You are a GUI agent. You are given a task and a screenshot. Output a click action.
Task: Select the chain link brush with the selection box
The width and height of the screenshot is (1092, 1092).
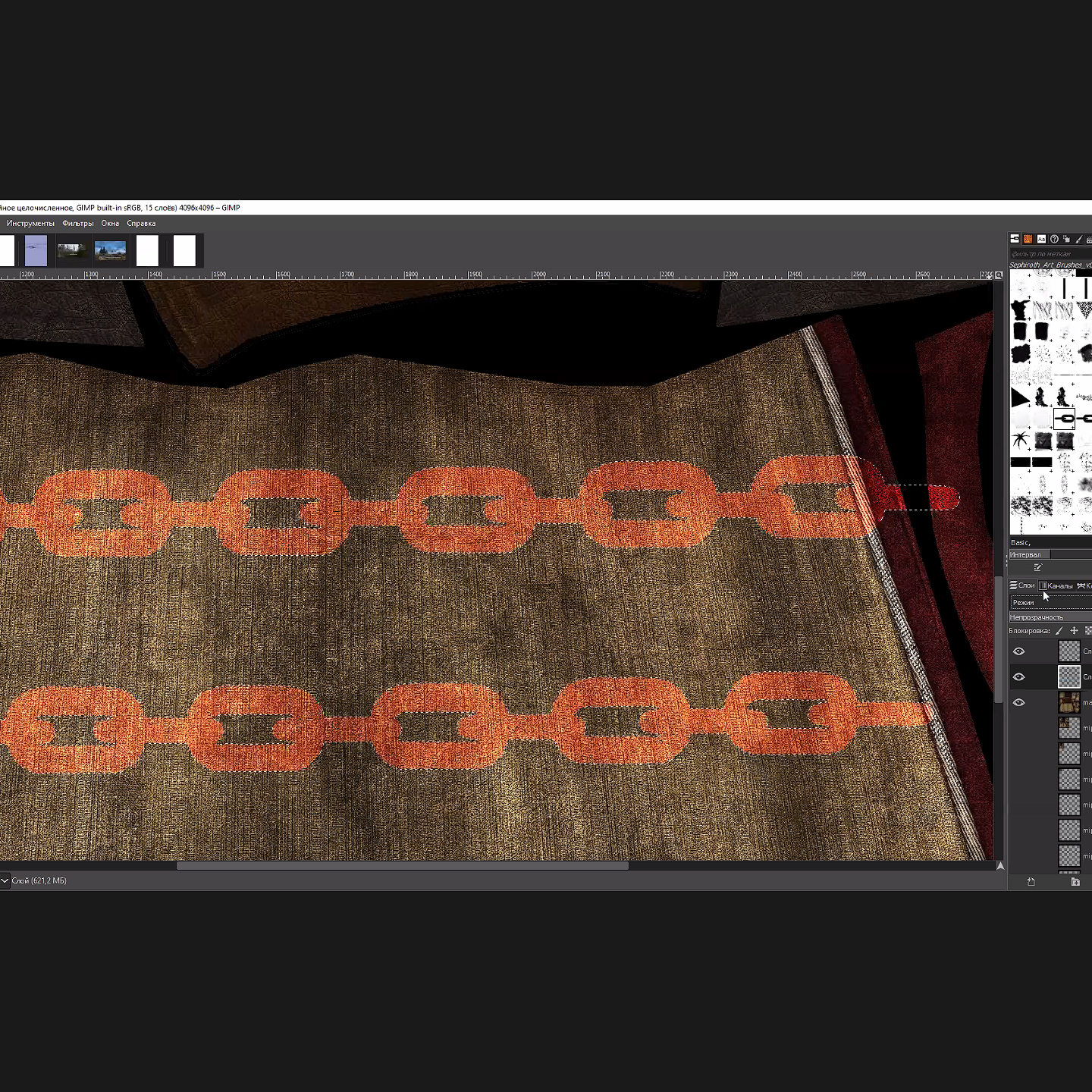(1065, 419)
